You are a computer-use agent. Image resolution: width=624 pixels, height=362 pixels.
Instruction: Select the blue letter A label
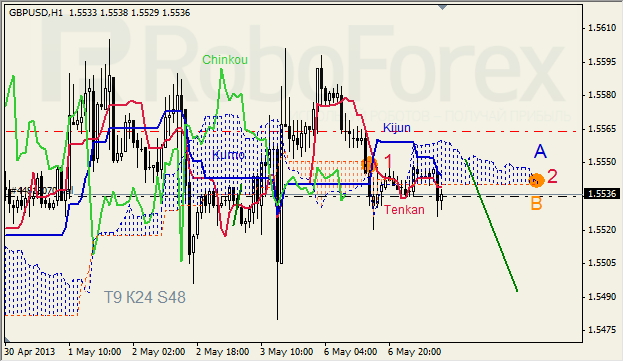coord(540,151)
